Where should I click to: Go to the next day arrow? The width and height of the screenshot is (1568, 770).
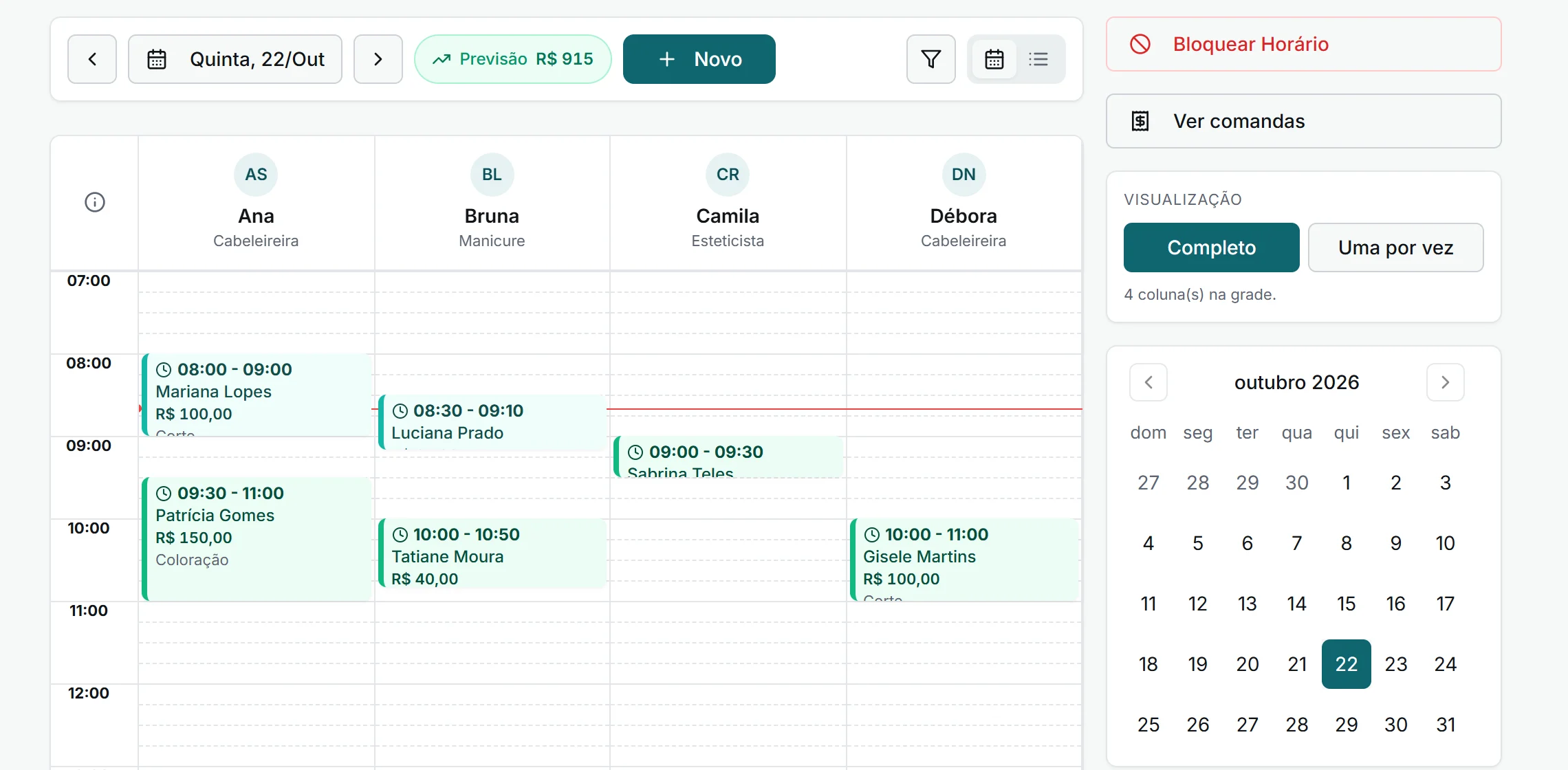(x=378, y=59)
